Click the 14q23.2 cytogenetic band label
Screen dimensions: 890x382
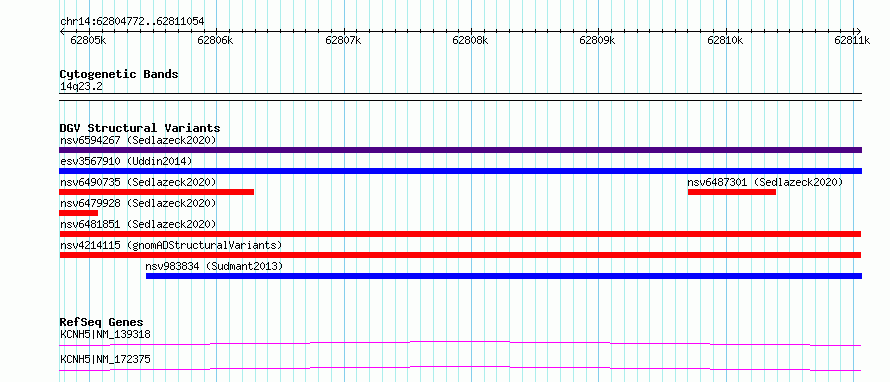pos(81,87)
